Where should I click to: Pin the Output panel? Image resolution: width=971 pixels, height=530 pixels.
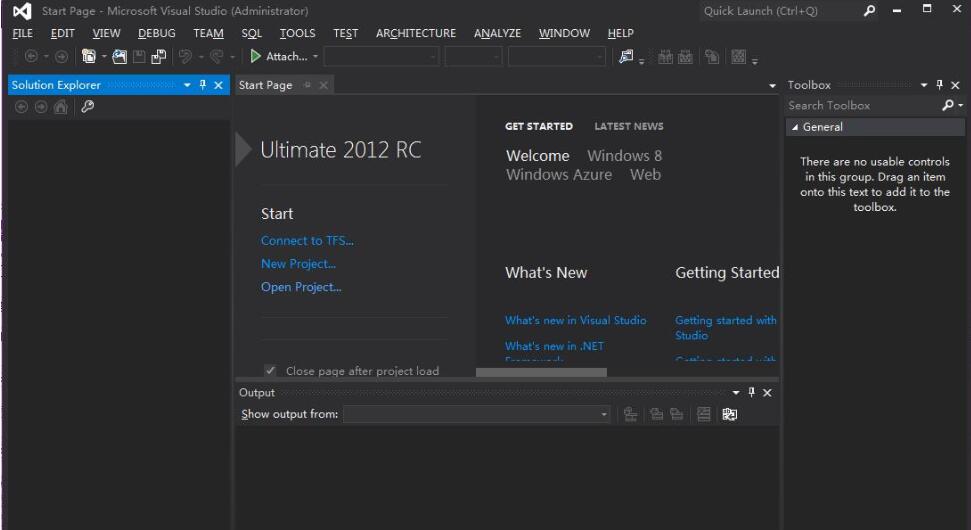tap(751, 392)
